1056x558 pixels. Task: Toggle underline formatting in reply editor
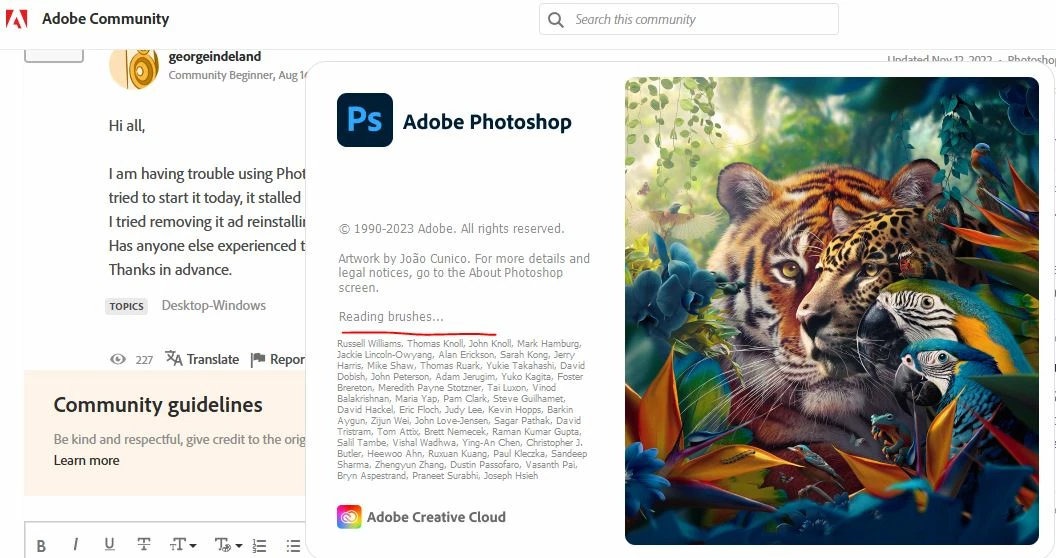coord(109,545)
